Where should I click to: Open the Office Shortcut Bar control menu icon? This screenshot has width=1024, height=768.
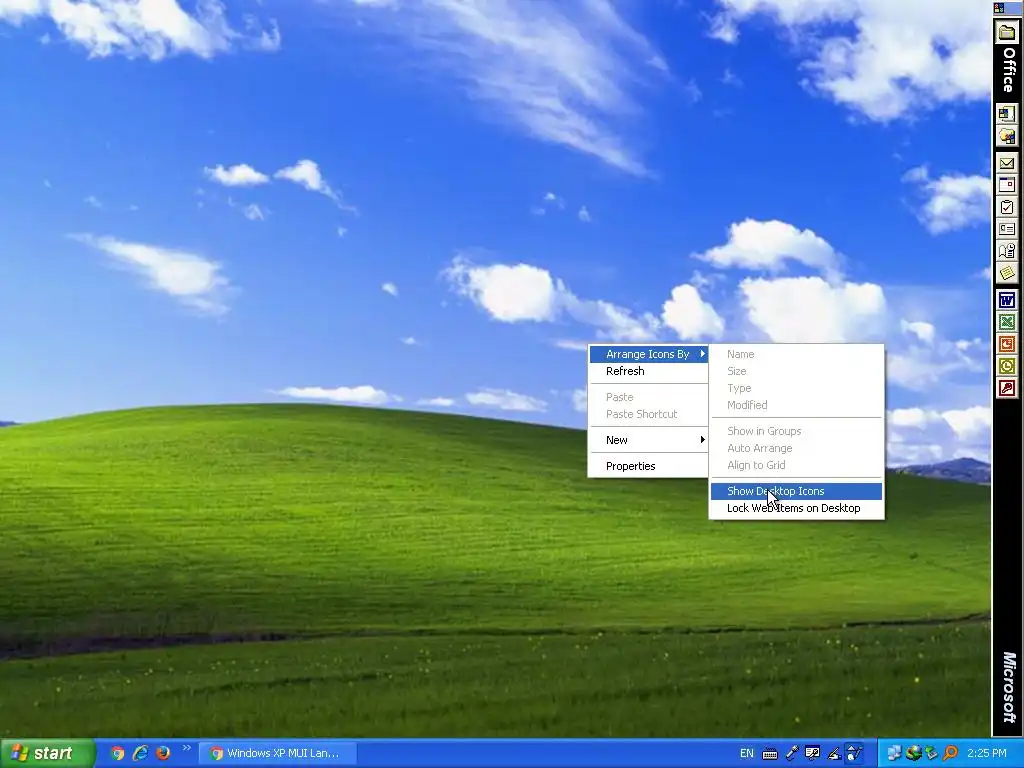coord(999,8)
